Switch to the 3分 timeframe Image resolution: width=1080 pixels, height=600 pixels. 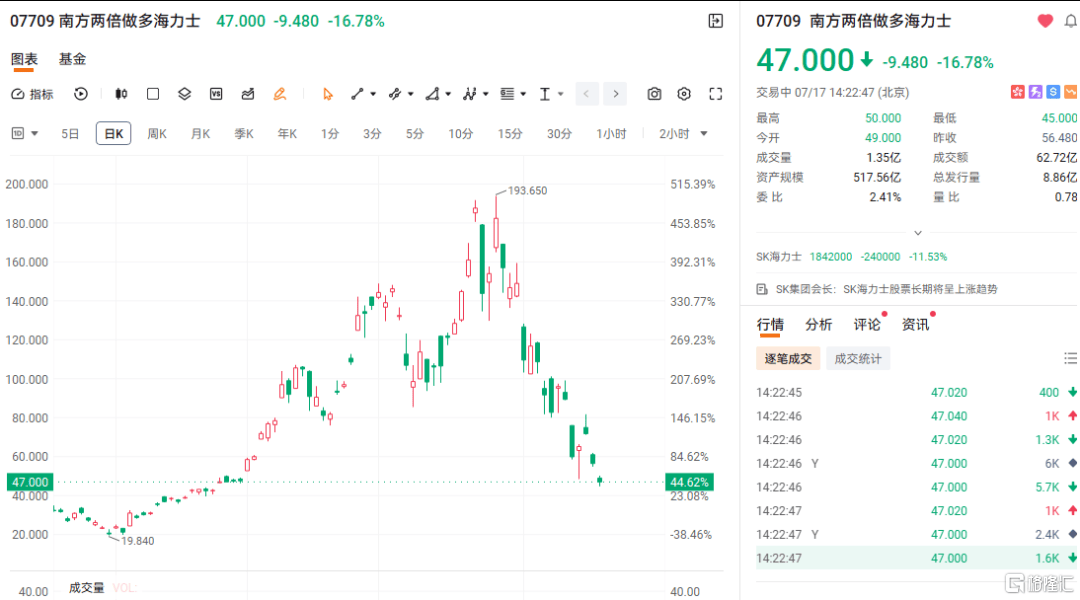point(373,134)
